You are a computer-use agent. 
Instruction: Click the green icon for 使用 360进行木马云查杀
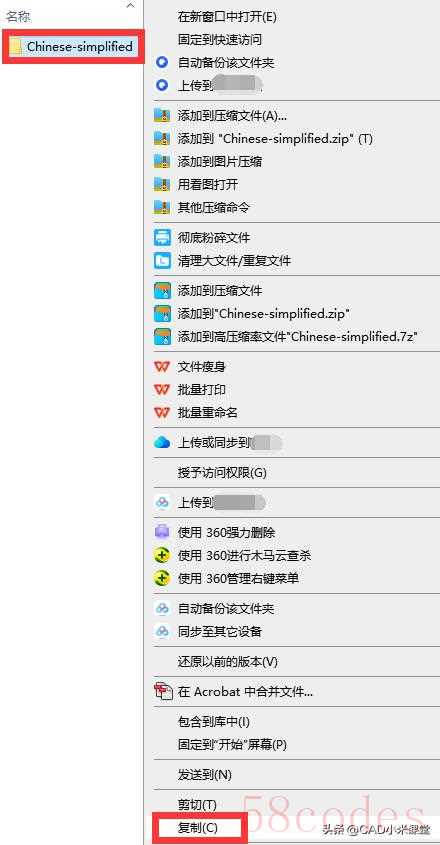(162, 556)
